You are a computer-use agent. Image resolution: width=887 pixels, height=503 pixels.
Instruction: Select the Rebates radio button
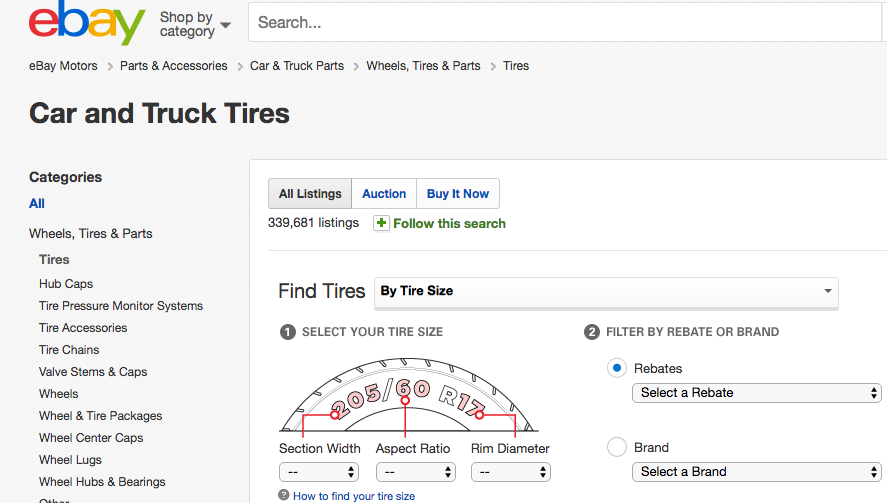[617, 368]
